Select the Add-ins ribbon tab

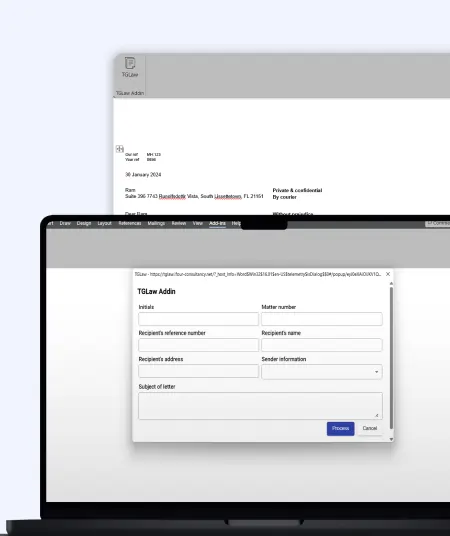217,223
